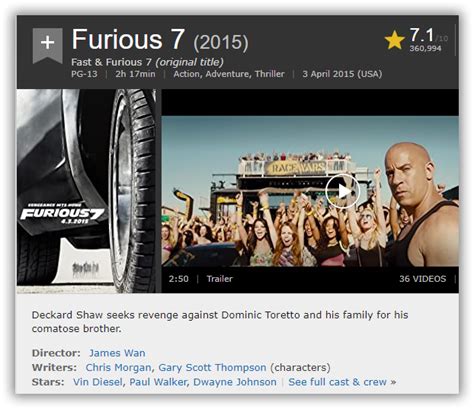
Task: Open Vin Diesel's profile link
Action: (x=98, y=382)
